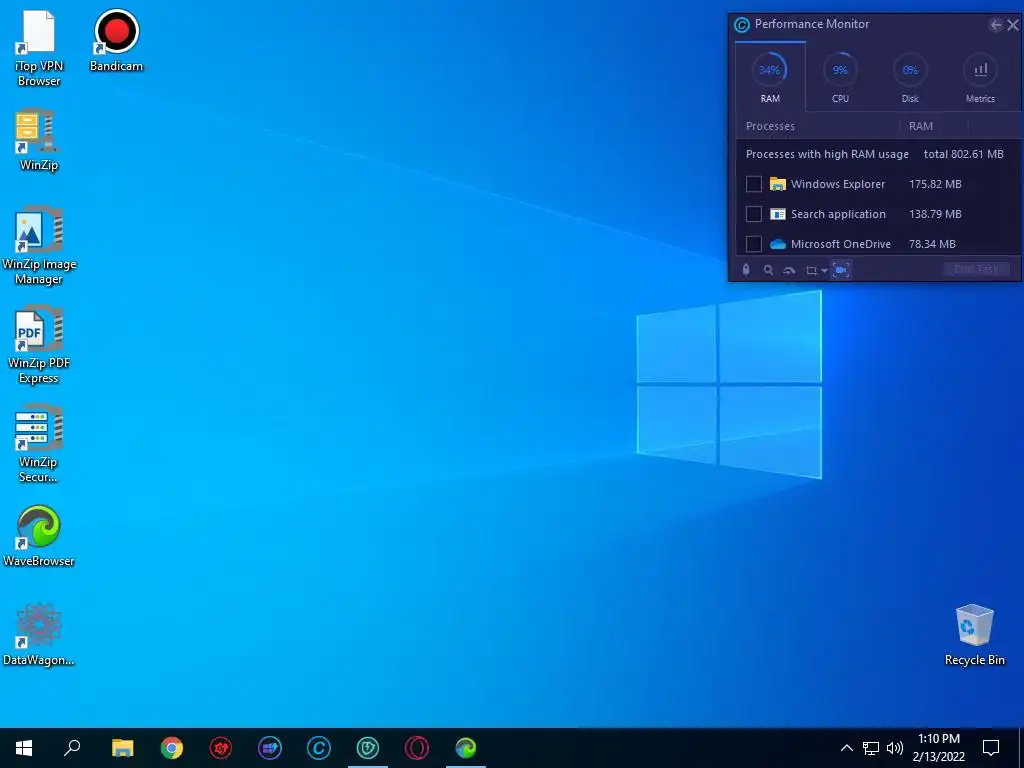Select the WinZip Secur... desktop icon
Screen dimensions: 1024x768
[39, 445]
